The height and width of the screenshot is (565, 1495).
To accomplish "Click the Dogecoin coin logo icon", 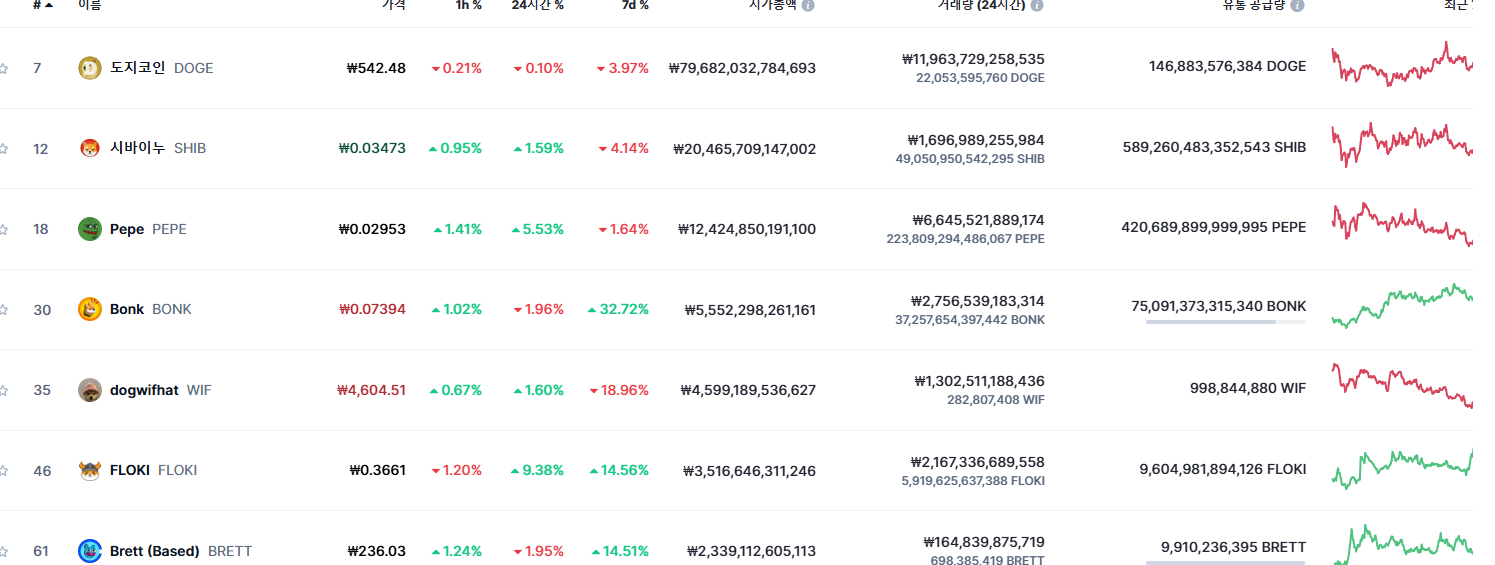I will [90, 68].
